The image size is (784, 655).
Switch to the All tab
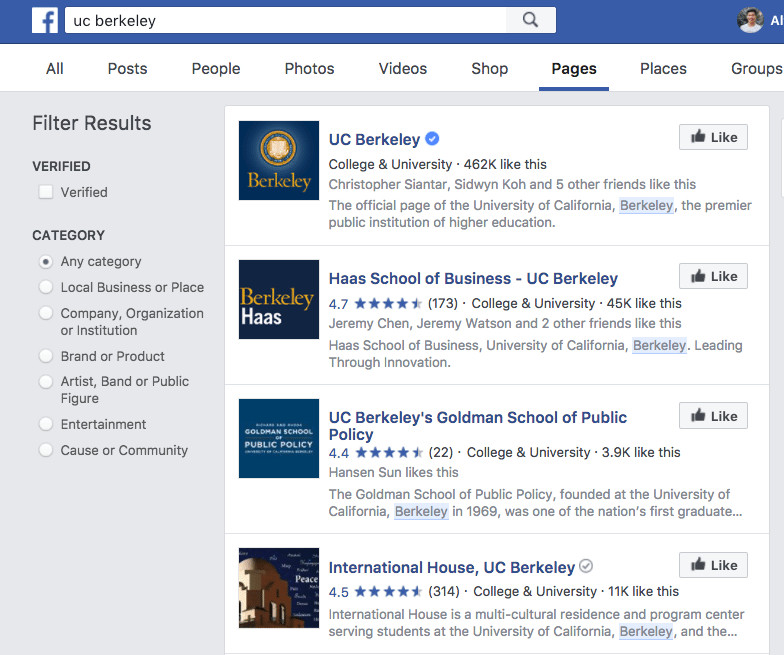point(55,68)
